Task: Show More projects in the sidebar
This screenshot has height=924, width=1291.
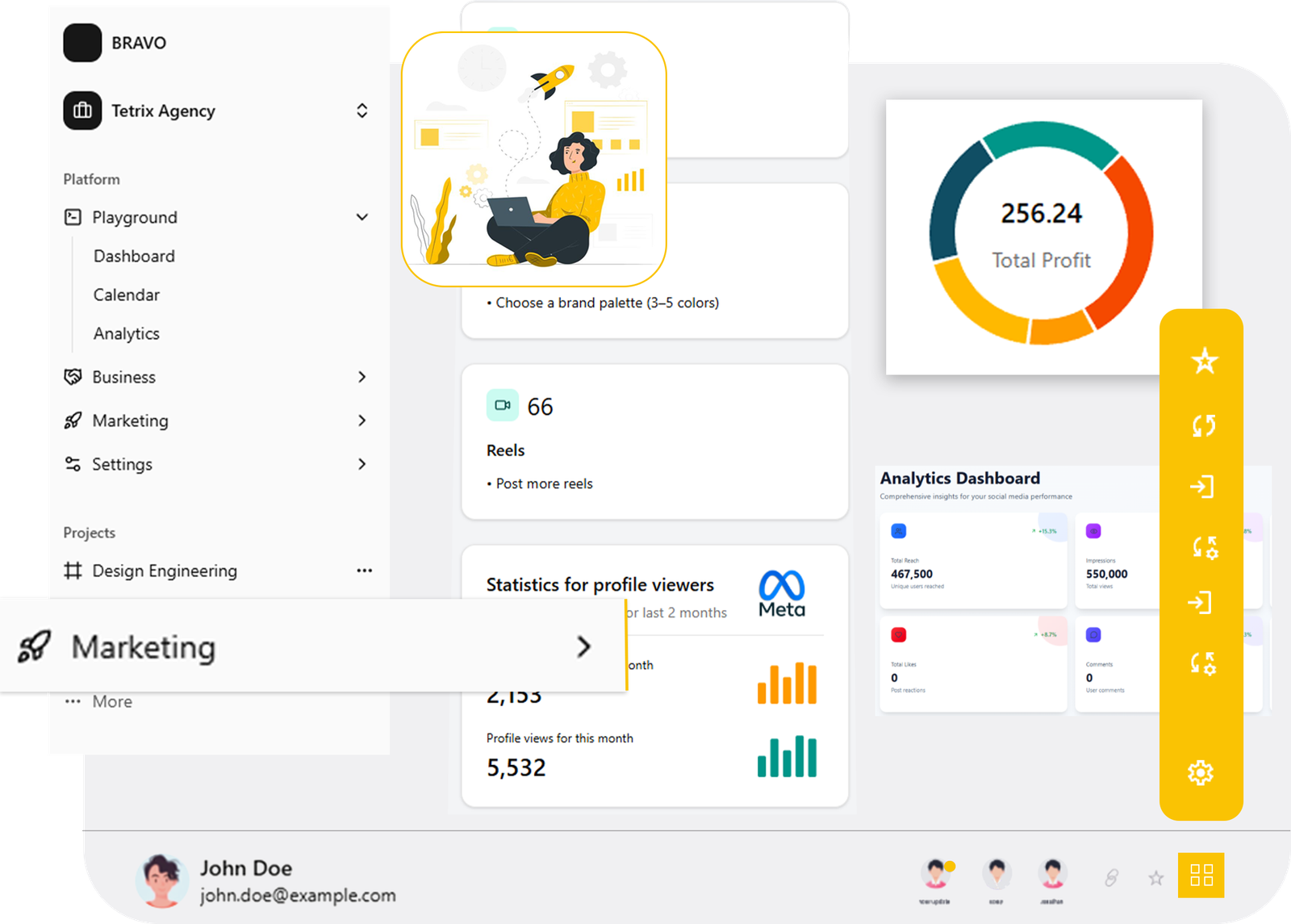Action: 111,701
